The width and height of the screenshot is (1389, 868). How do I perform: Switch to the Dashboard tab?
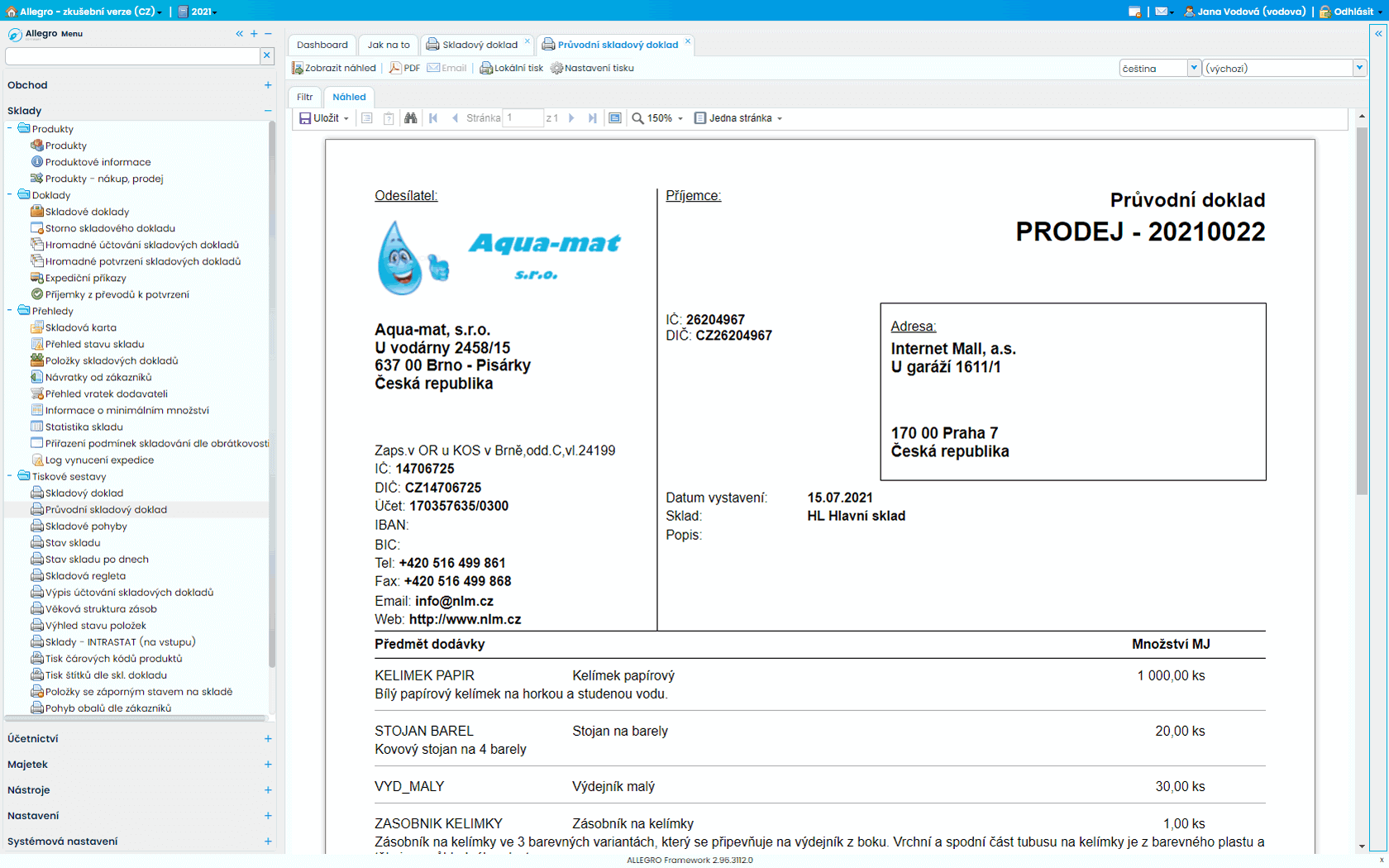click(322, 45)
